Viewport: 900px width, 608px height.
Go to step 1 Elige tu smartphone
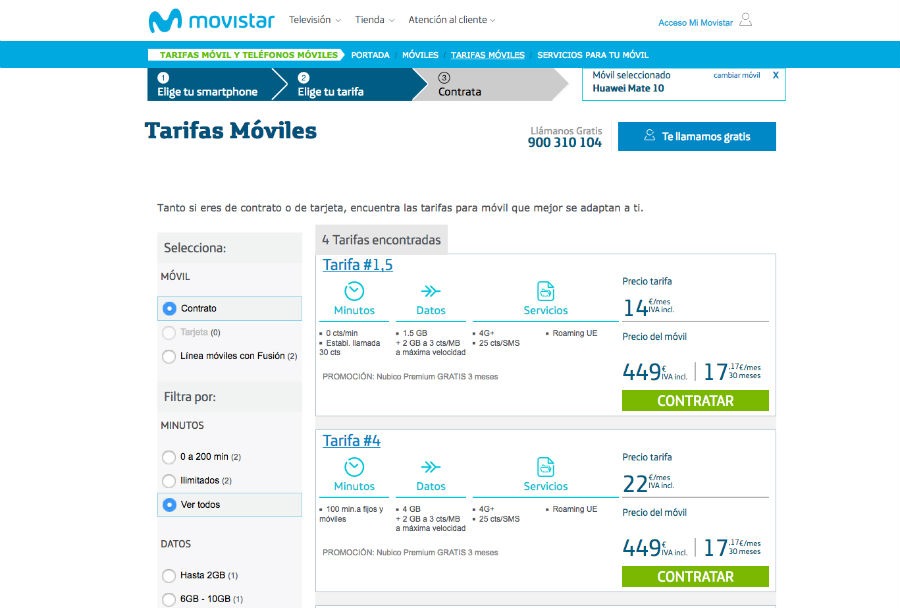[210, 84]
